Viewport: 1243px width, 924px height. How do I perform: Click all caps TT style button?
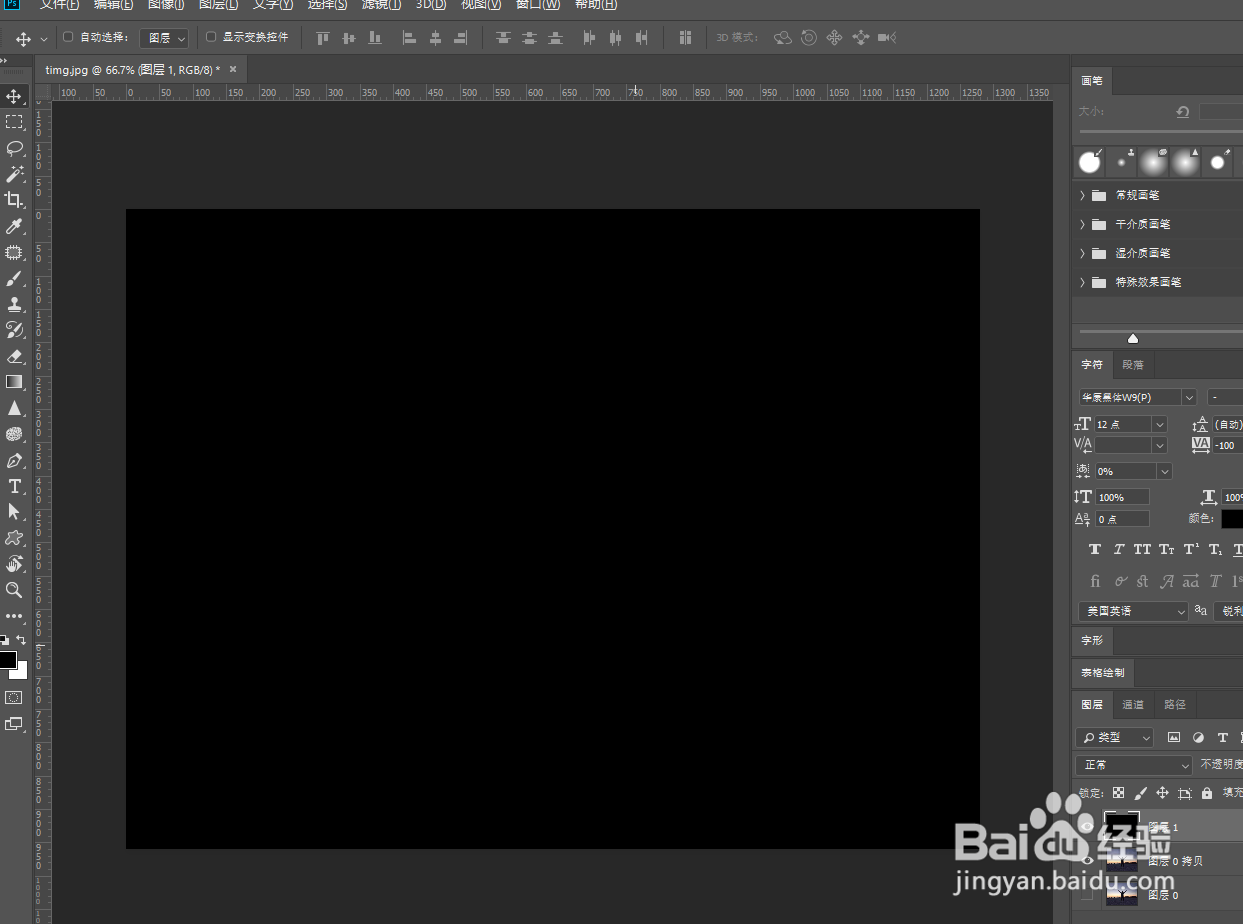(1142, 550)
